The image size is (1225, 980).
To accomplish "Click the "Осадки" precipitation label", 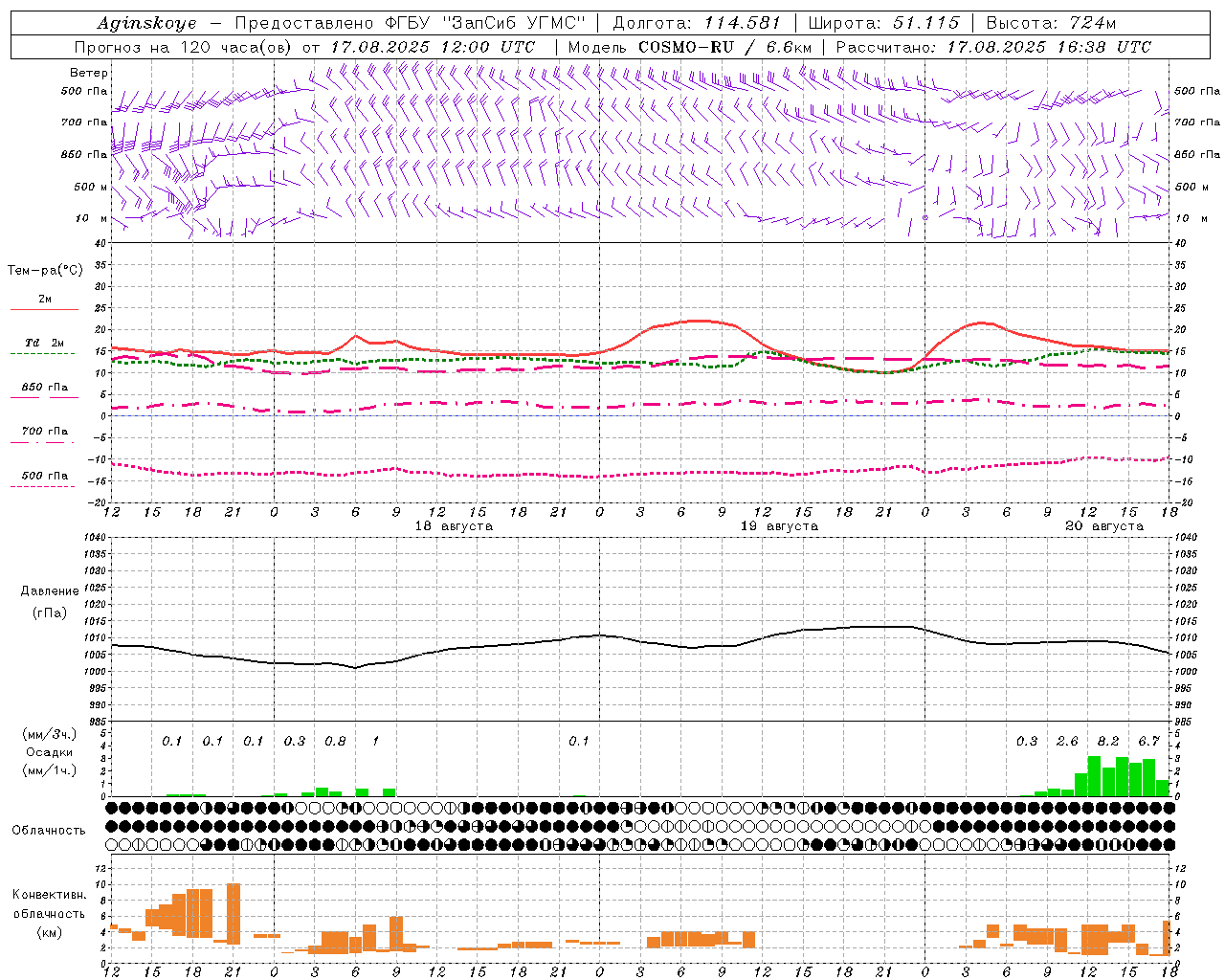I will [49, 752].
